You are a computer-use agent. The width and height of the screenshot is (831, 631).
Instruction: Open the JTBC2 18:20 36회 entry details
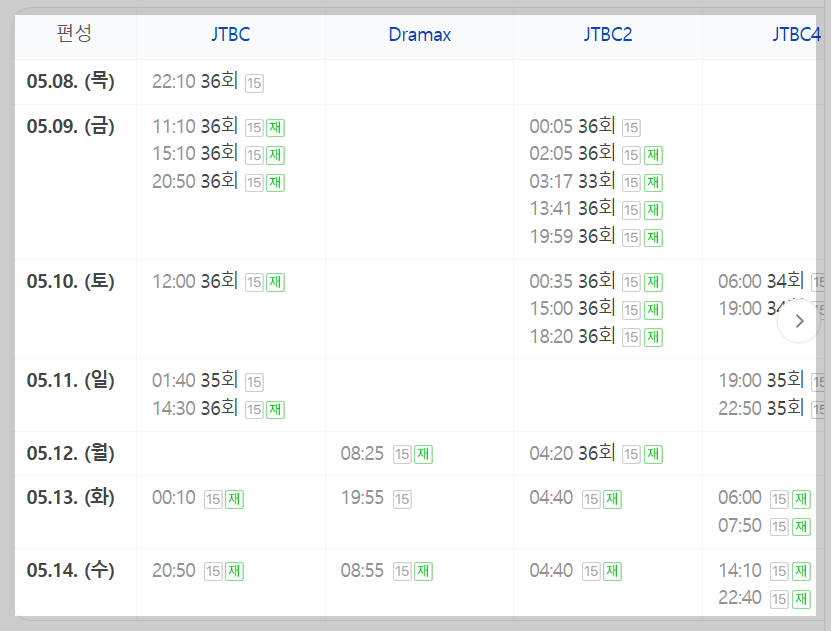(571, 337)
